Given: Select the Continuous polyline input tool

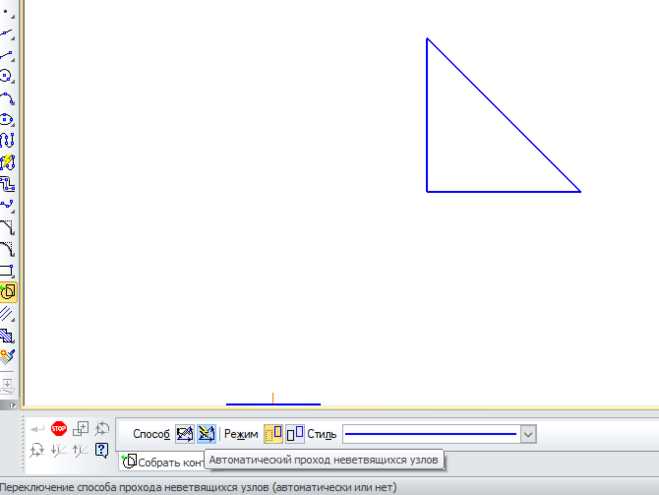Looking at the screenshot, I should tap(7, 184).
